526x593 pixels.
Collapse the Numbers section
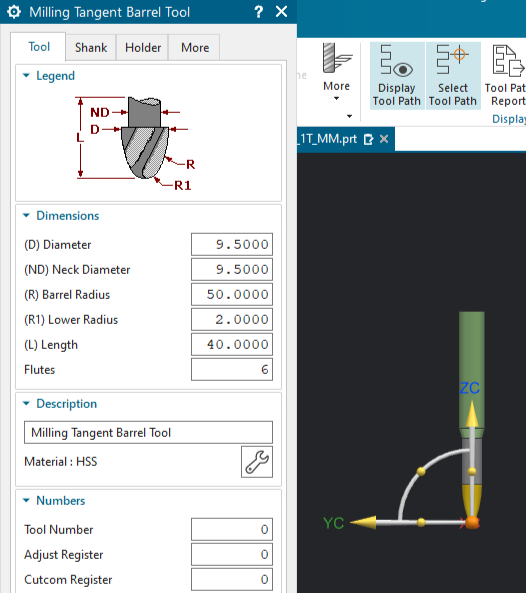[x=26, y=500]
